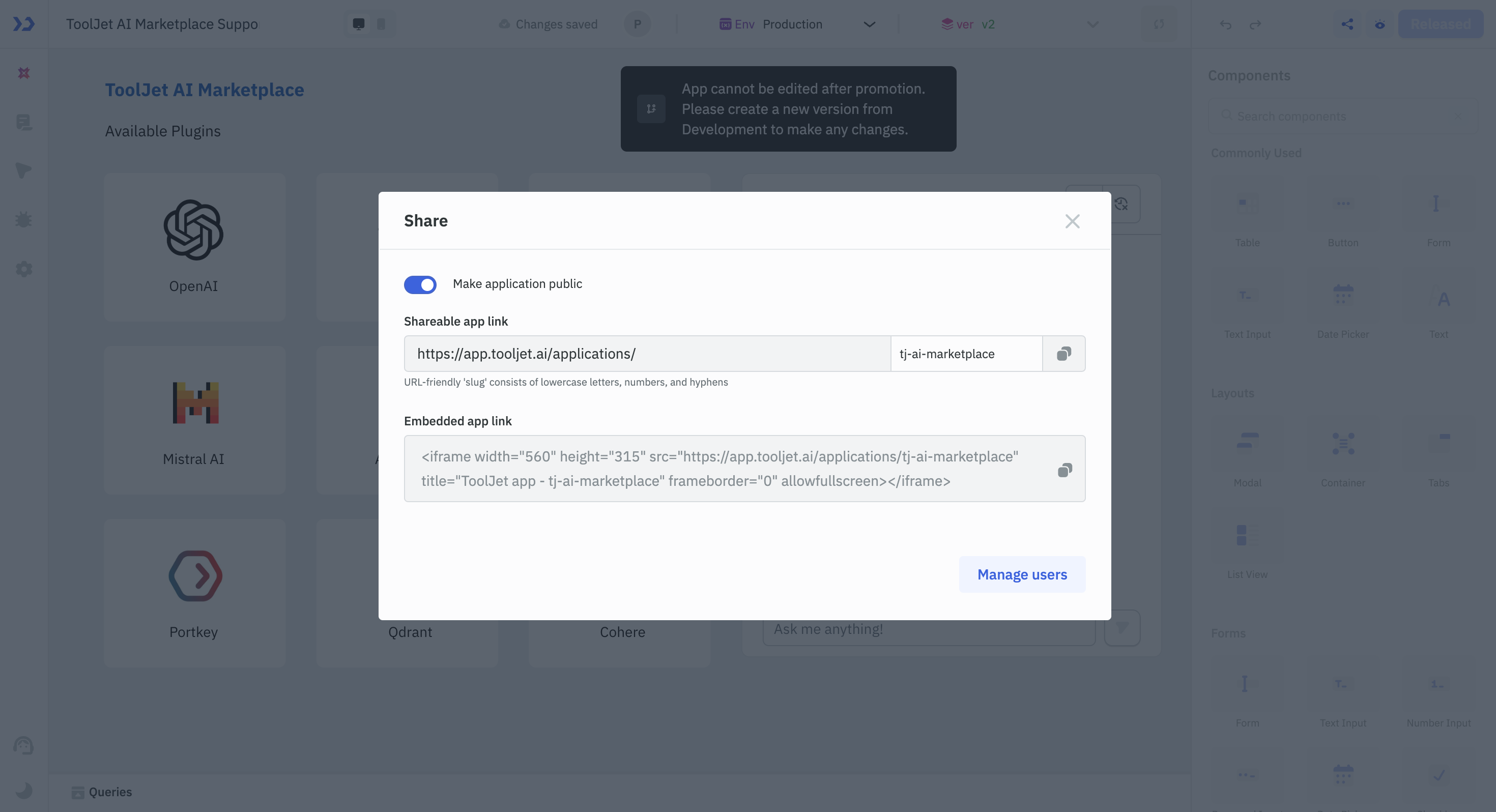
Task: Open the Debugger using the bug icon
Action: coord(24,219)
